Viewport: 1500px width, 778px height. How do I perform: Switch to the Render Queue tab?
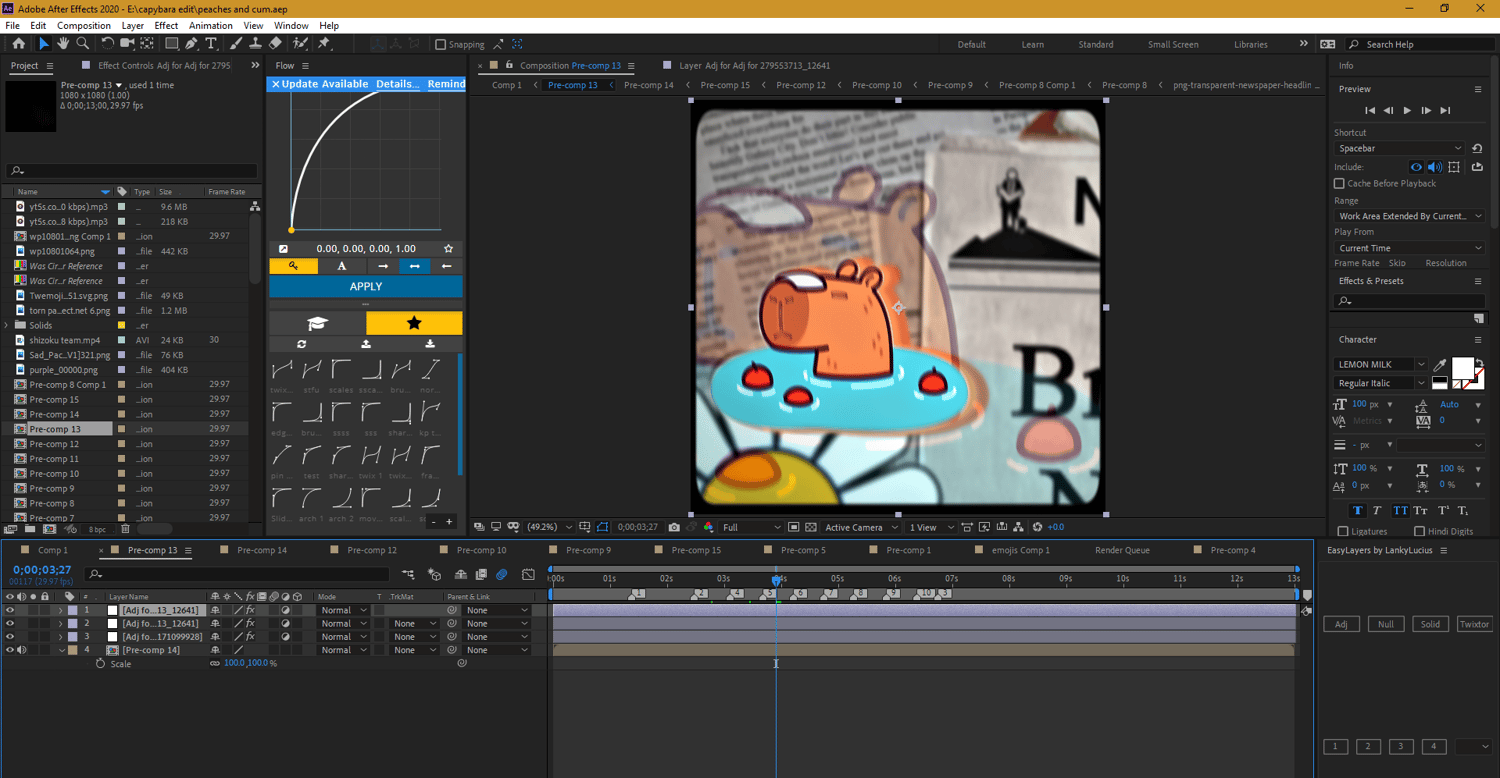pyautogui.click(x=1122, y=550)
